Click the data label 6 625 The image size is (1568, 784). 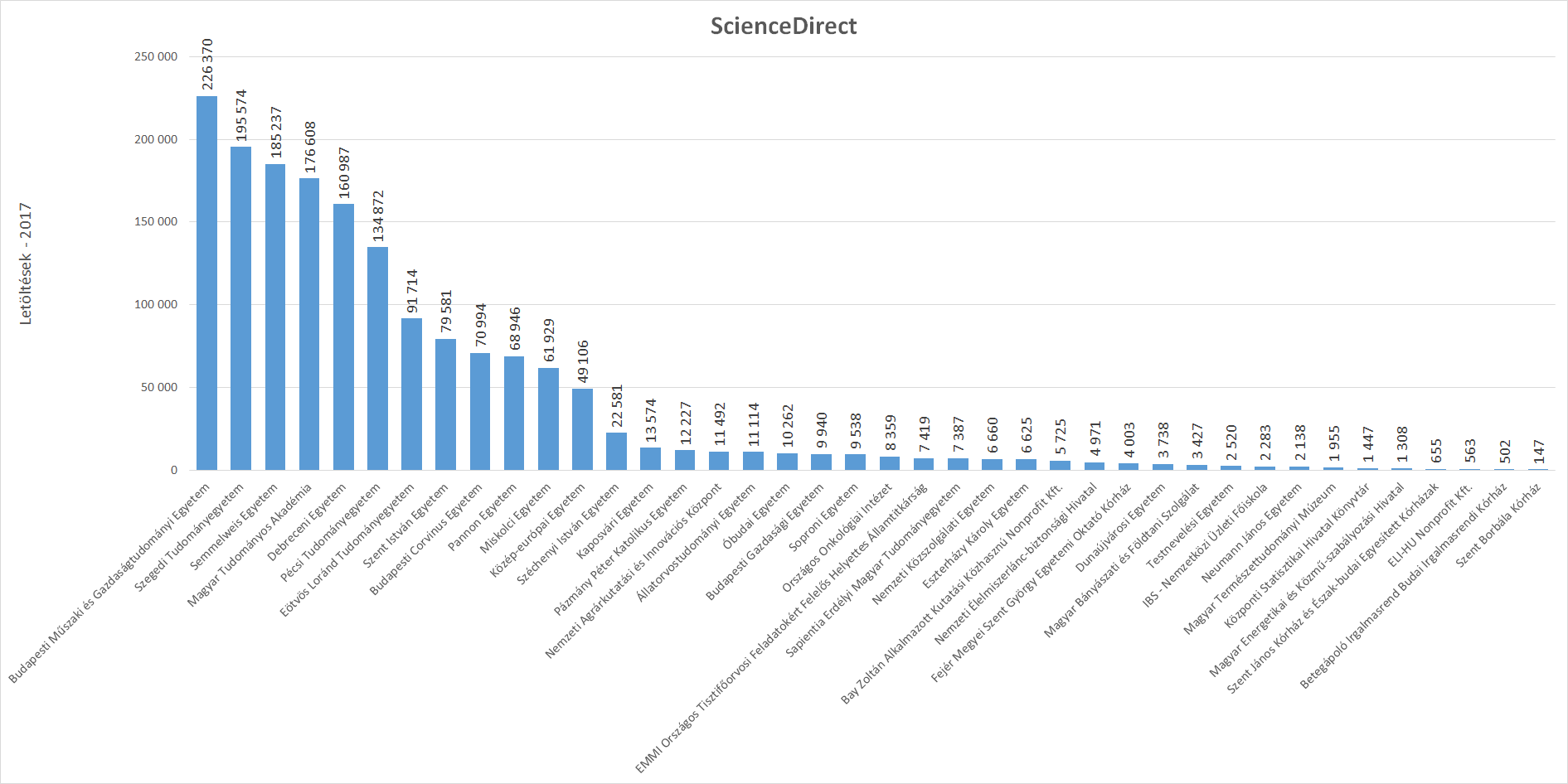point(1026,436)
